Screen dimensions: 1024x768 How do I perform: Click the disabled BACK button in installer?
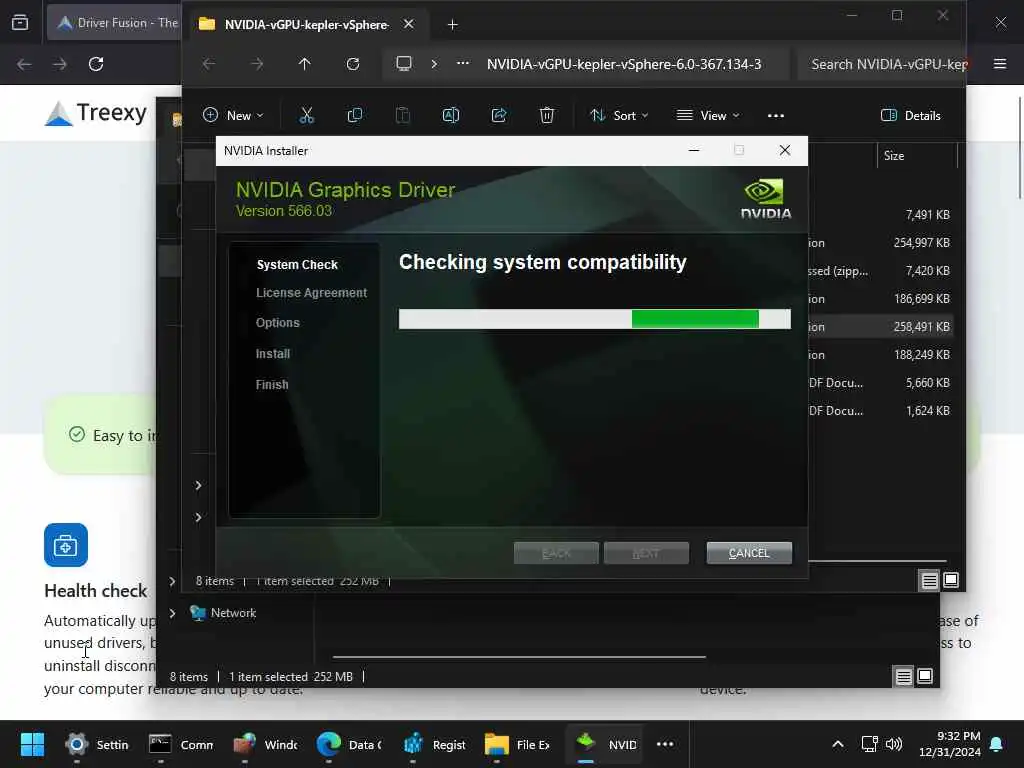[556, 553]
